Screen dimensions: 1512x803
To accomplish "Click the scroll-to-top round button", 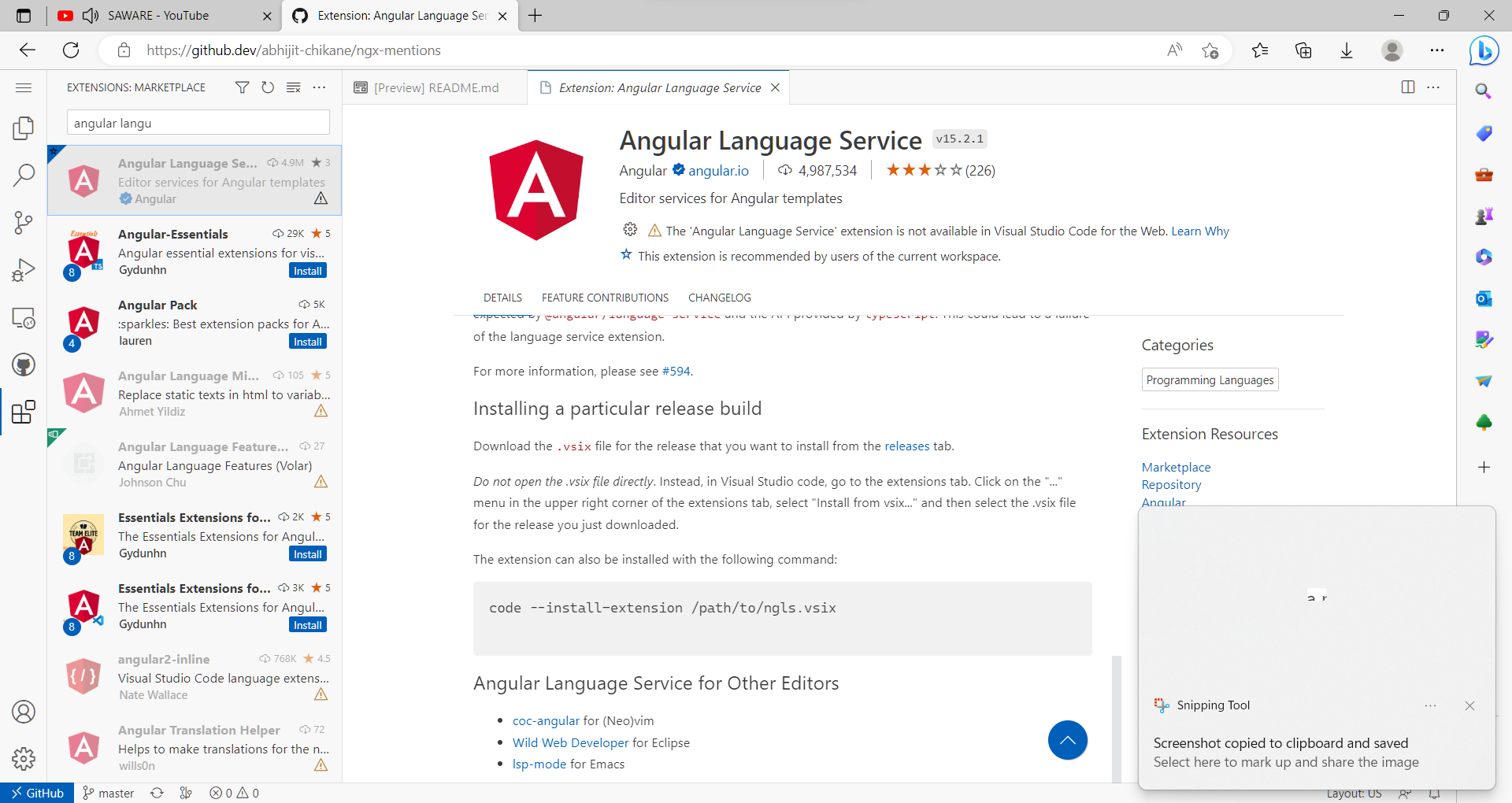I will point(1068,740).
